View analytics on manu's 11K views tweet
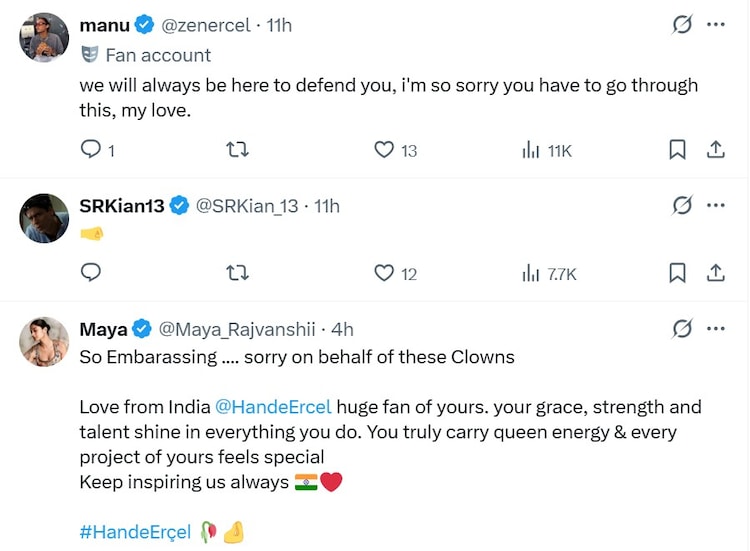Image resolution: width=750 pixels, height=551 pixels. (x=531, y=149)
